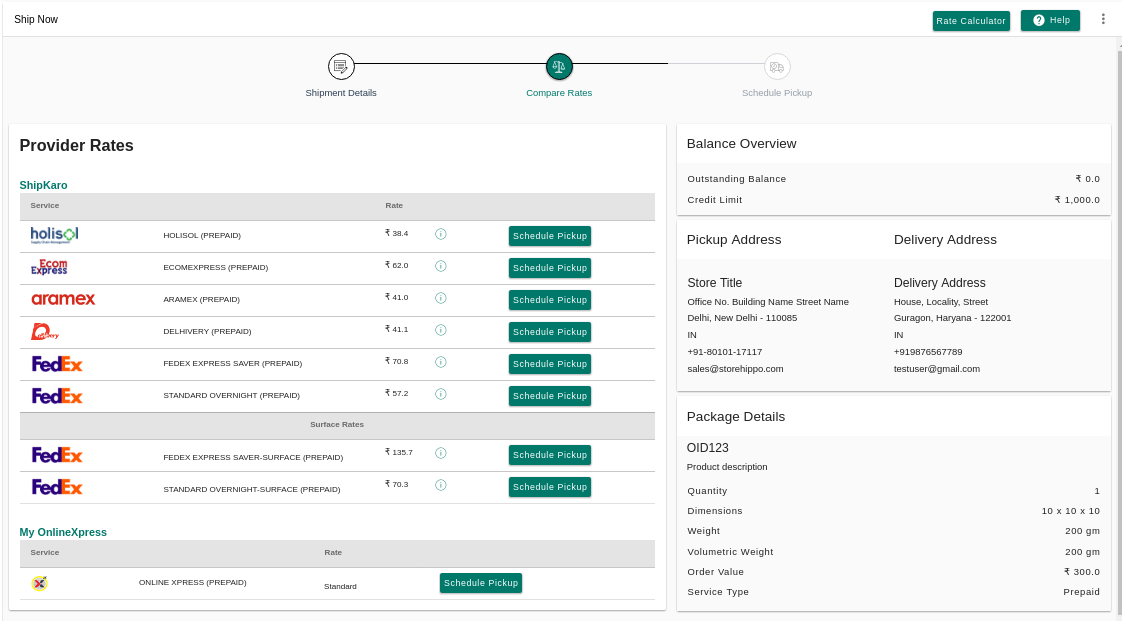1122x621 pixels.
Task: Schedule pickup with Holisol
Action: (550, 236)
